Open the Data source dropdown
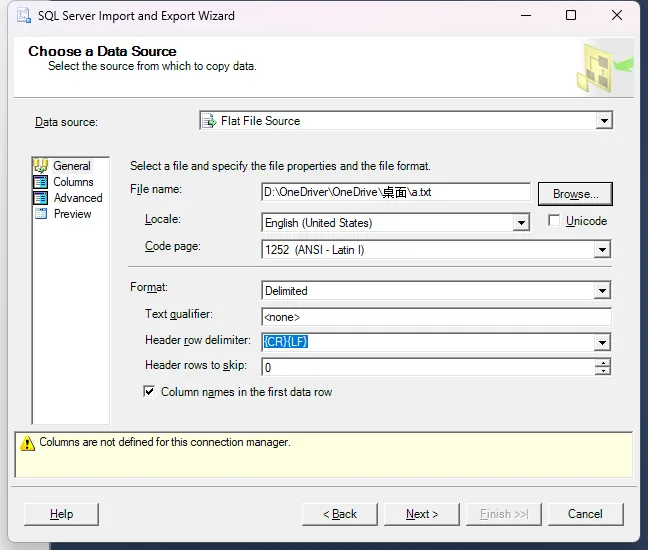Image resolution: width=648 pixels, height=550 pixels. pos(603,121)
